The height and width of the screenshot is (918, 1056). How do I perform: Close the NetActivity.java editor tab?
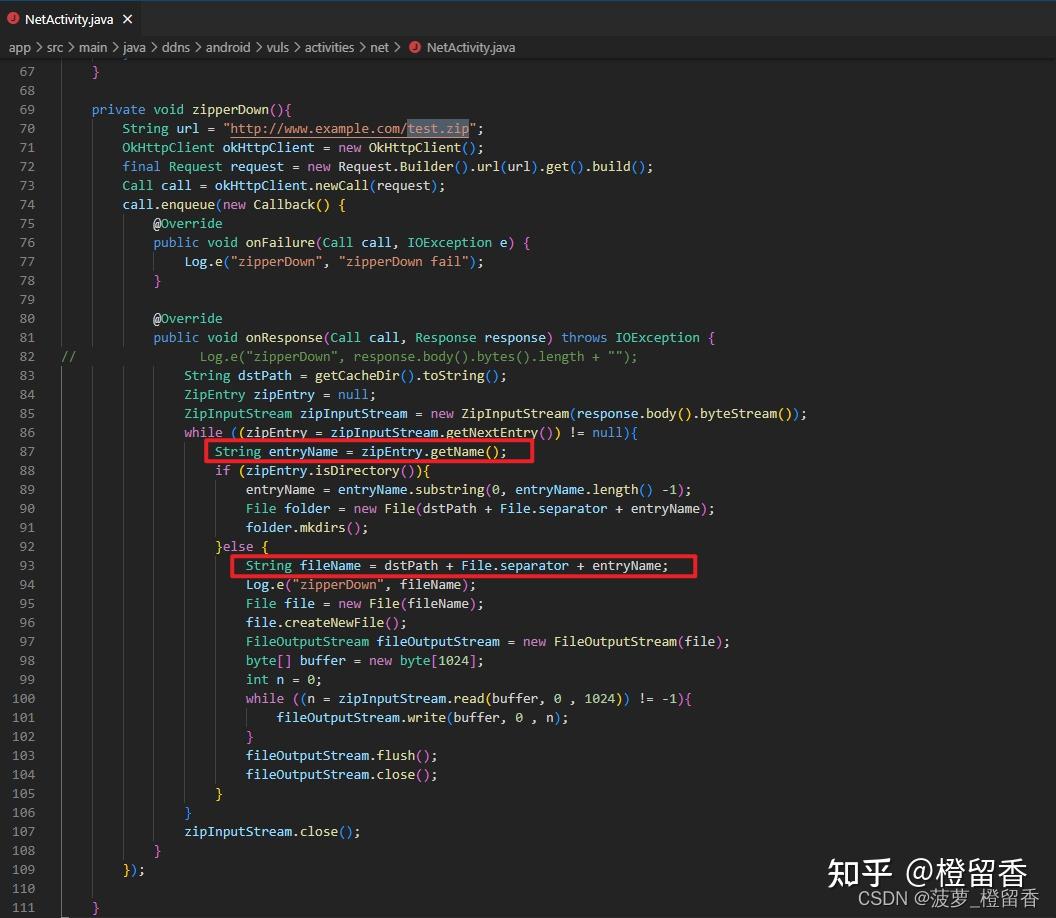[x=126, y=17]
